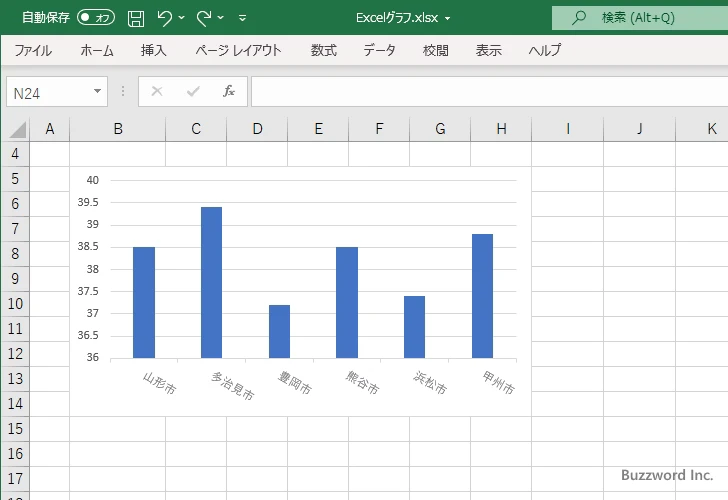
Task: Click inside the formula bar input
Action: point(489,92)
